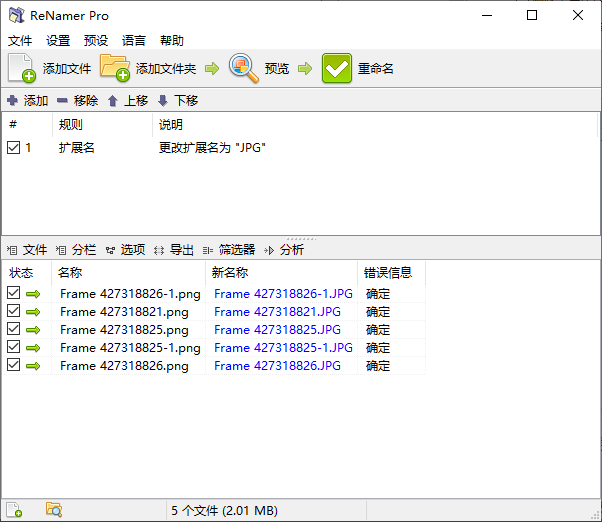Click the Add Files (添加文件) icon
This screenshot has height=522, width=602.
point(22,69)
